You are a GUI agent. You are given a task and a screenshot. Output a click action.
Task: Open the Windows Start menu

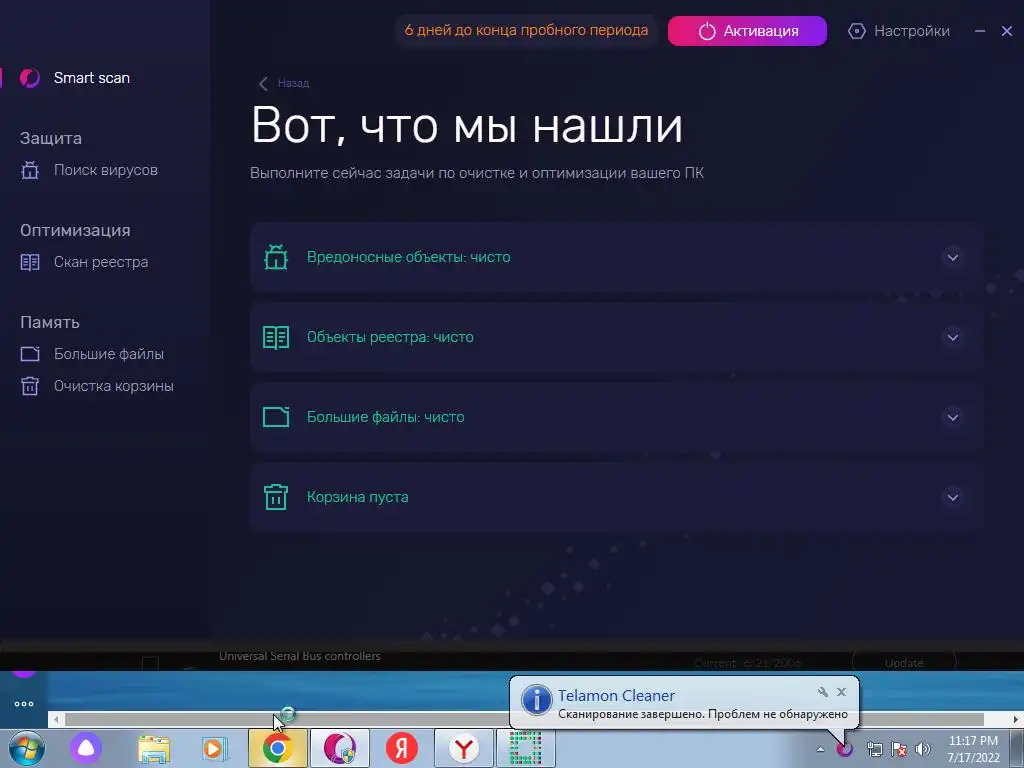pyautogui.click(x=27, y=748)
